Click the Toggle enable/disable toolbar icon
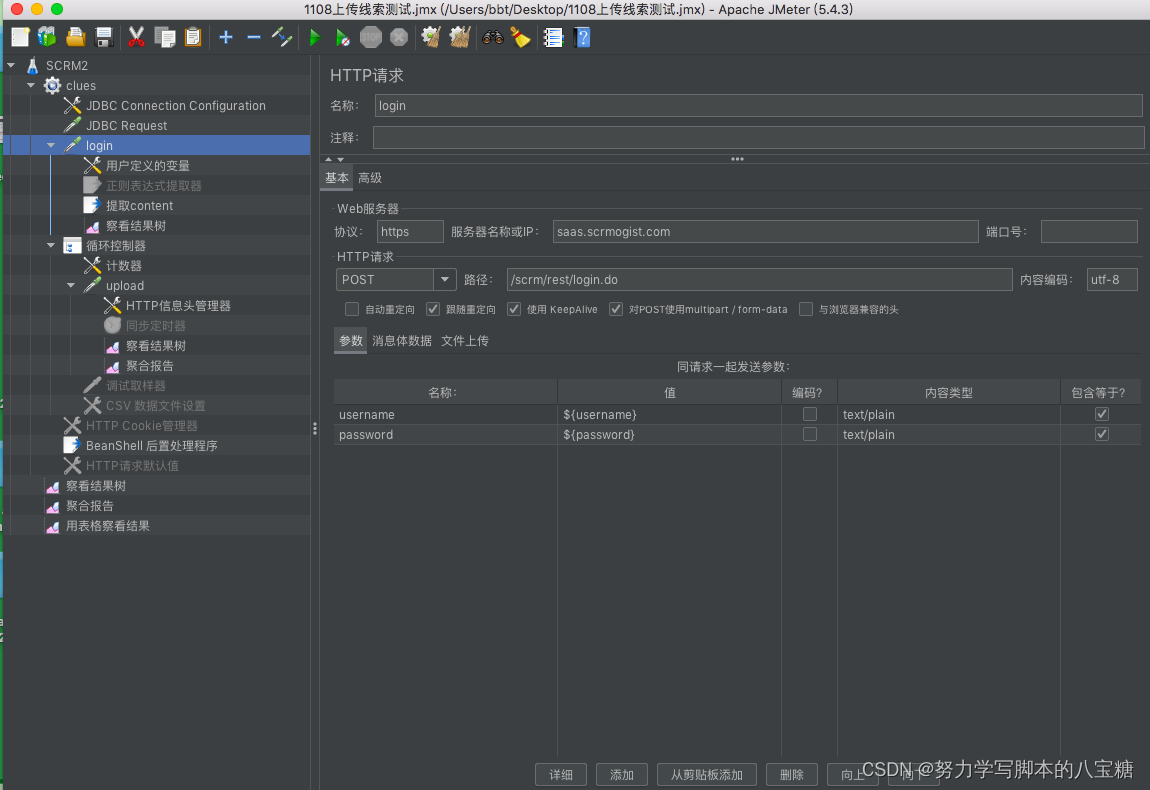The width and height of the screenshot is (1150, 790). coord(282,37)
